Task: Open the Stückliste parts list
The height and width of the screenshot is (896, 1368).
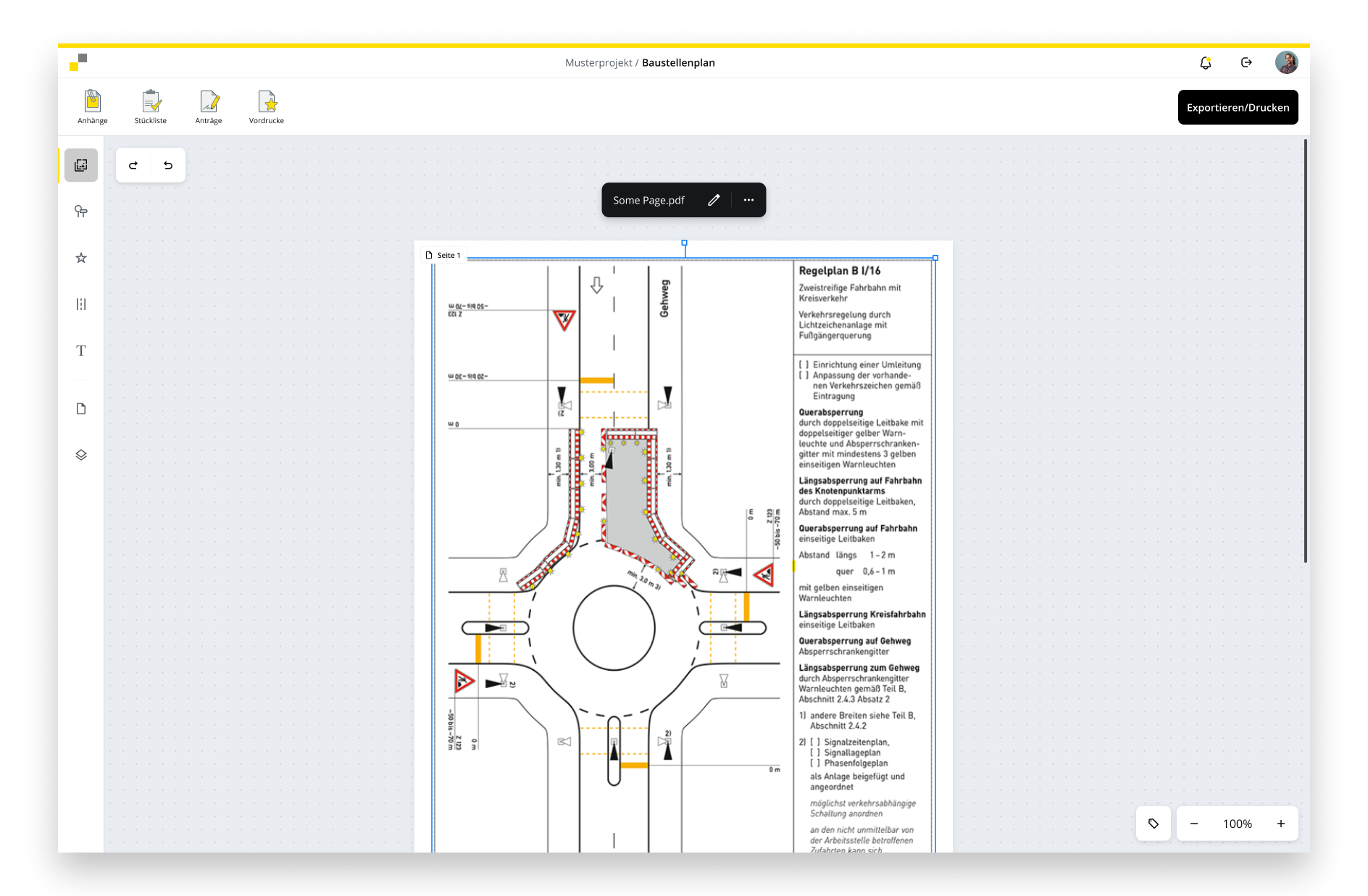Action: 151,106
